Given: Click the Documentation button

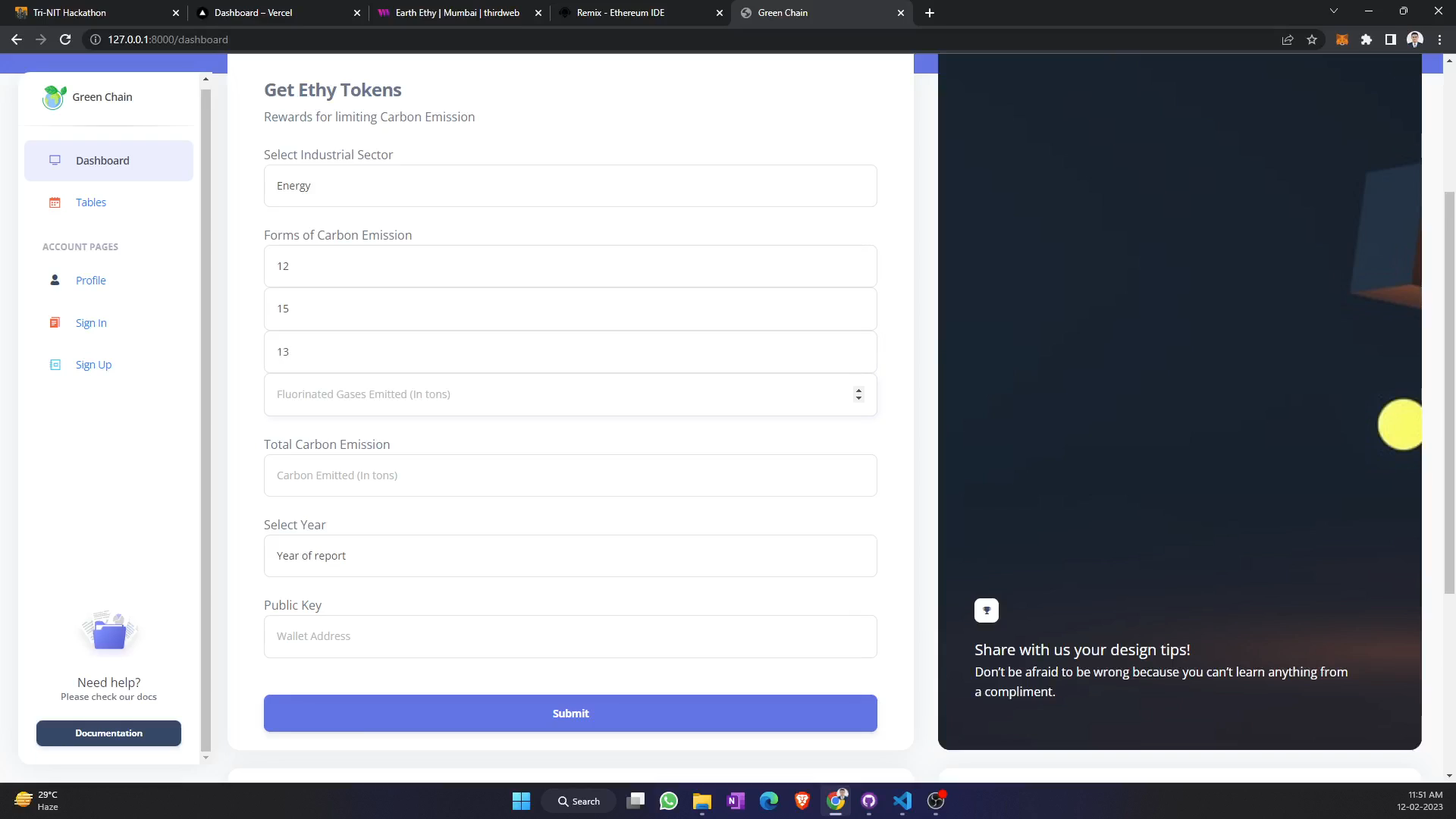Looking at the screenshot, I should 108,733.
